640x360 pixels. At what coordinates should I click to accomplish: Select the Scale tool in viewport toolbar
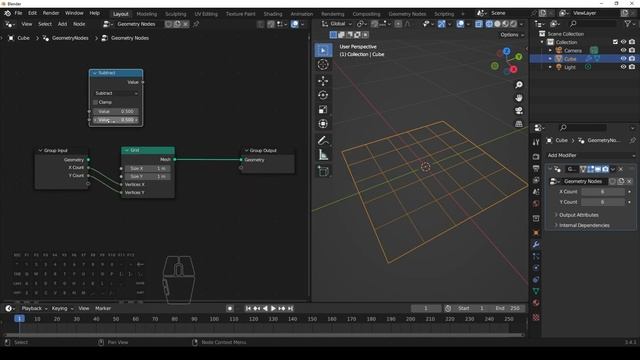coord(323,109)
